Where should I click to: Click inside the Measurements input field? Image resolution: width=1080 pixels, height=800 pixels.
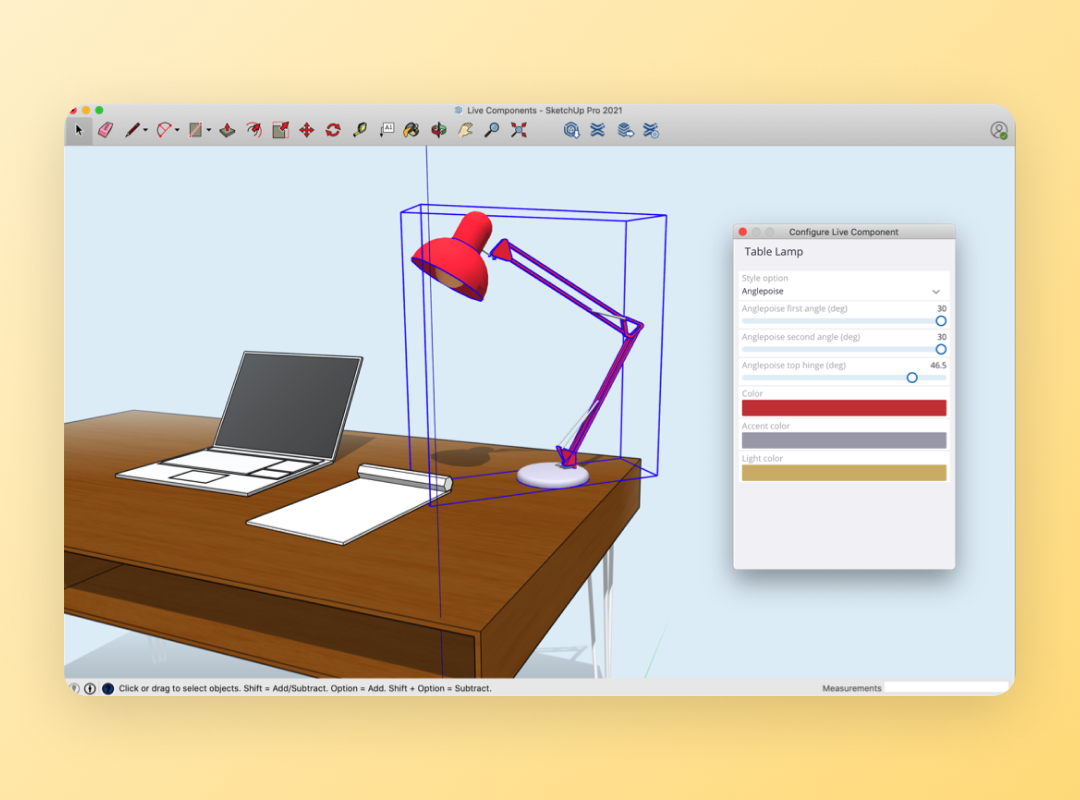point(945,688)
